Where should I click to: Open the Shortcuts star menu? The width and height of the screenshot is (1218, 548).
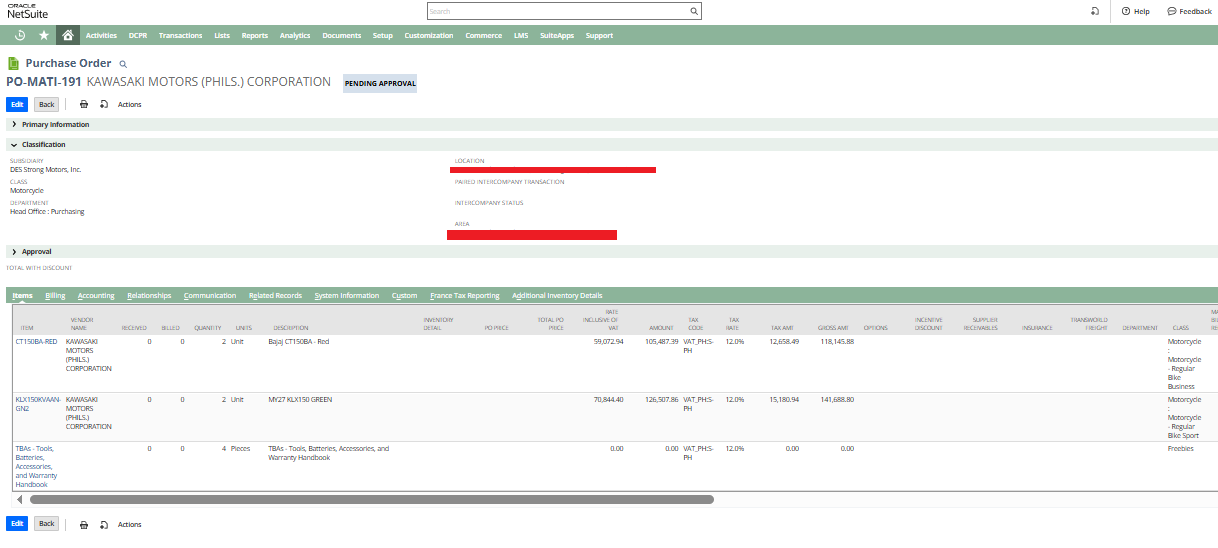(x=44, y=35)
